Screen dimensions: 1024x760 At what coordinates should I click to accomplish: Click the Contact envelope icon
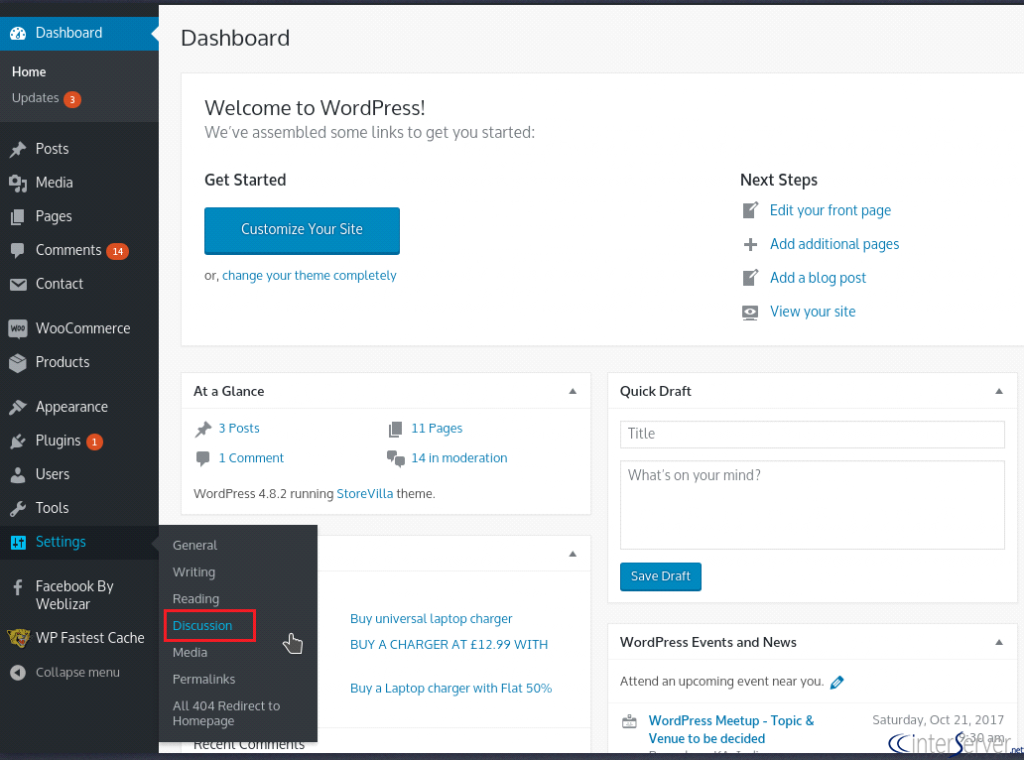click(x=18, y=284)
